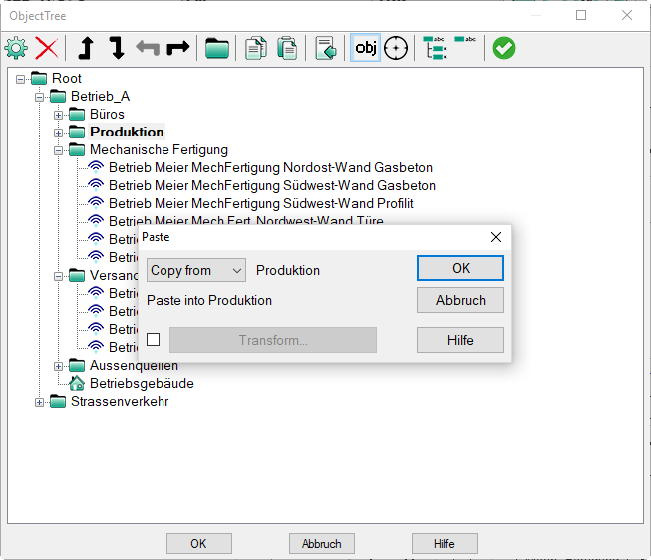Select the Root tree item

[66, 78]
